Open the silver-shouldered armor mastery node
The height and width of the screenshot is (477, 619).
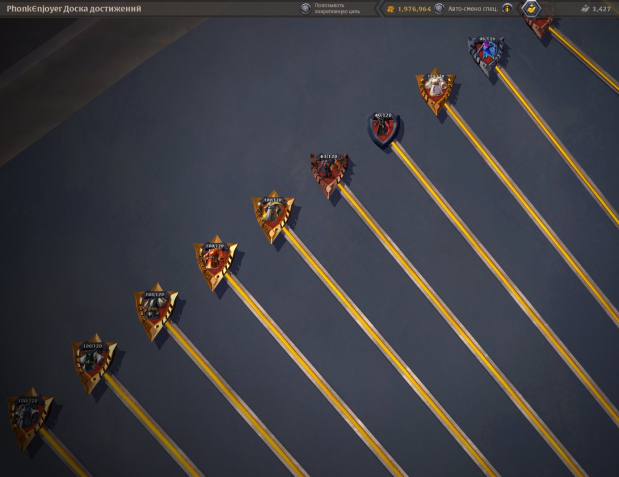[155, 312]
